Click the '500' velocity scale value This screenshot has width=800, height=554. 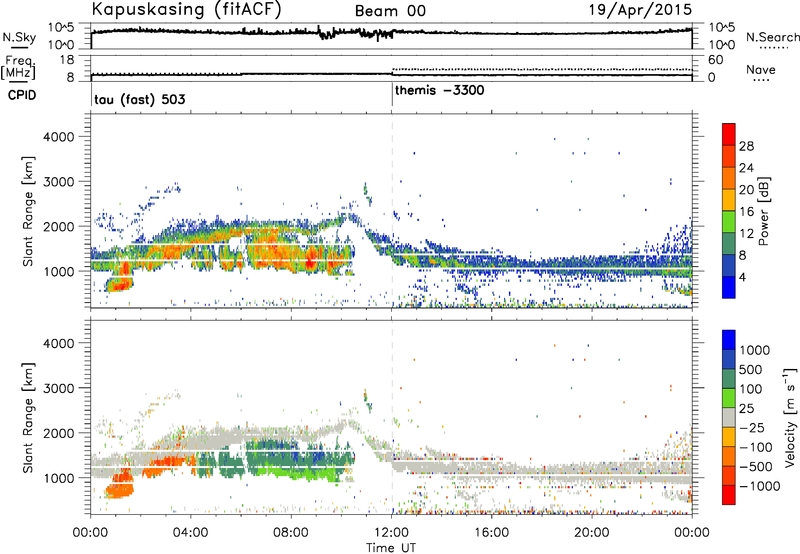click(751, 369)
